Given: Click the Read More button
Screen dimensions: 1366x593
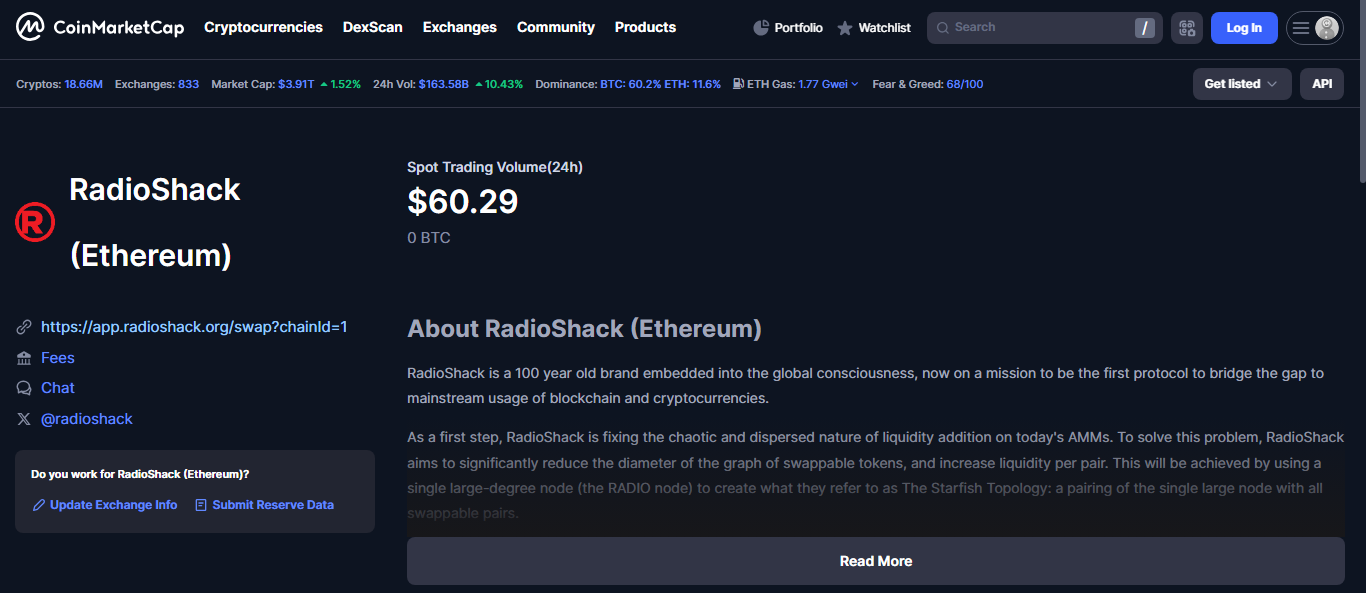Looking at the screenshot, I should point(876,561).
